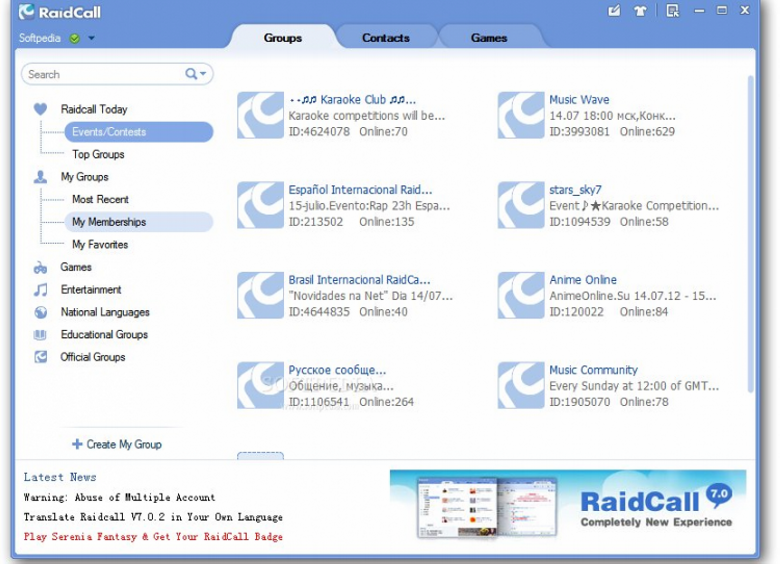Open Brasil Internacional RaidCa... link
Image resolution: width=780 pixels, height=564 pixels.
click(x=360, y=280)
